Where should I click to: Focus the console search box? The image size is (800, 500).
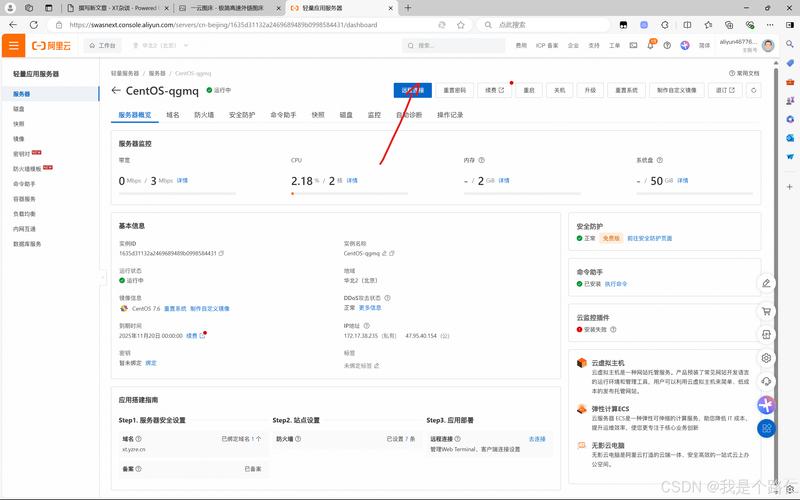pos(454,45)
